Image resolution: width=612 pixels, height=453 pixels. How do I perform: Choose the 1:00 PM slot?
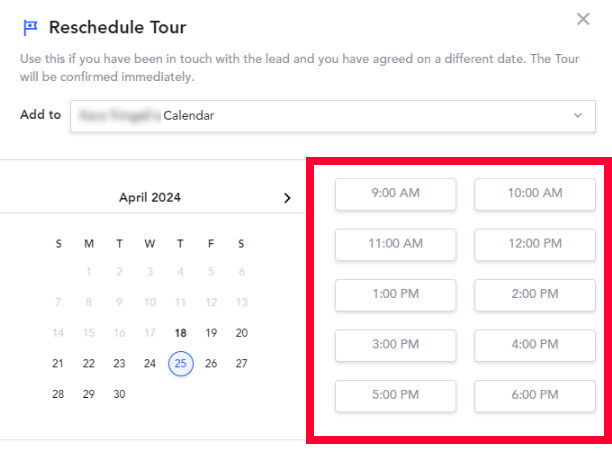(395, 295)
